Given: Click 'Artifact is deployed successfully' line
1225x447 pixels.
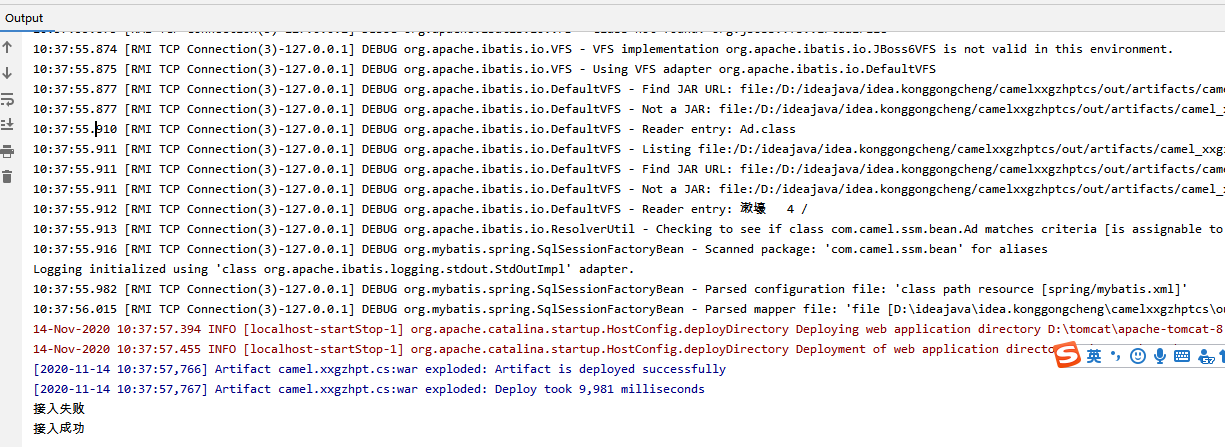Looking at the screenshot, I should (380, 369).
